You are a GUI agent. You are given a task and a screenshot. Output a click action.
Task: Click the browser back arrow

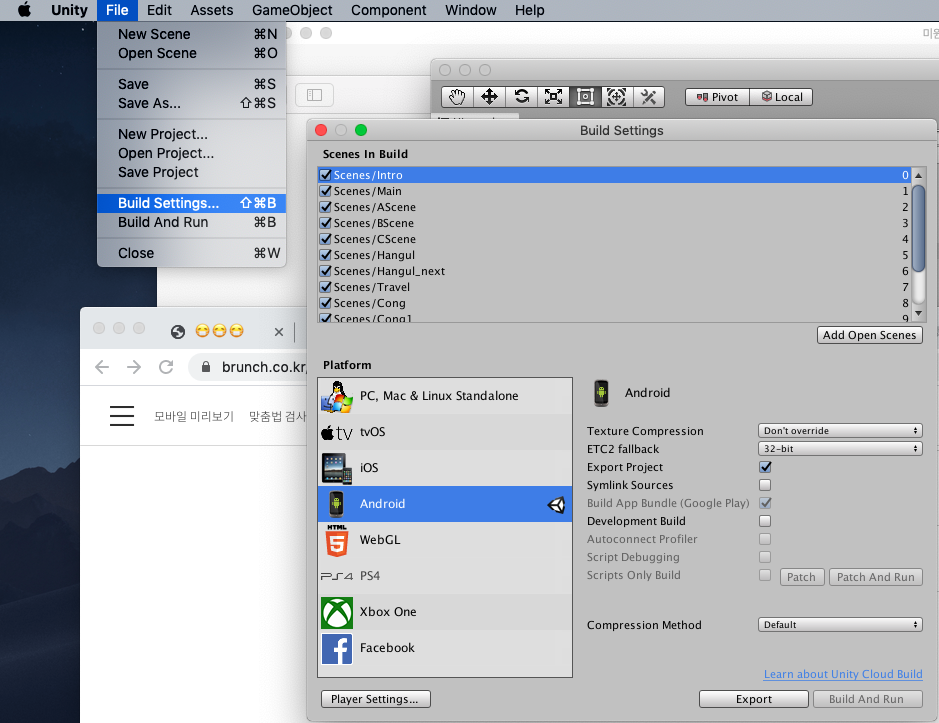(102, 367)
